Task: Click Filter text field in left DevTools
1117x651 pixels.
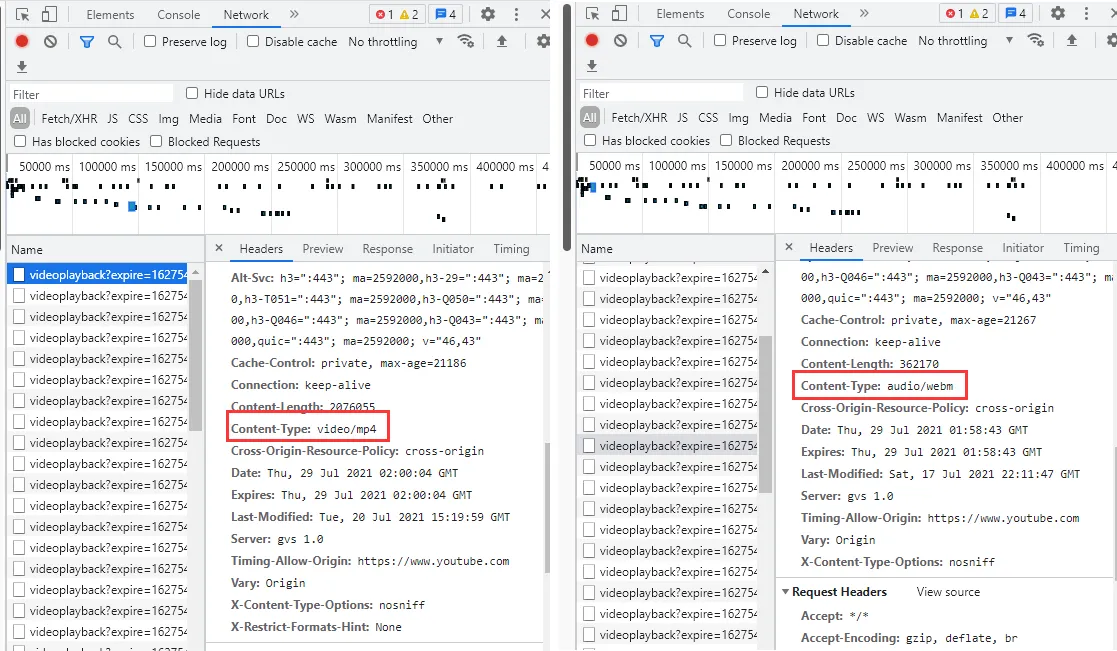Action: coord(91,94)
